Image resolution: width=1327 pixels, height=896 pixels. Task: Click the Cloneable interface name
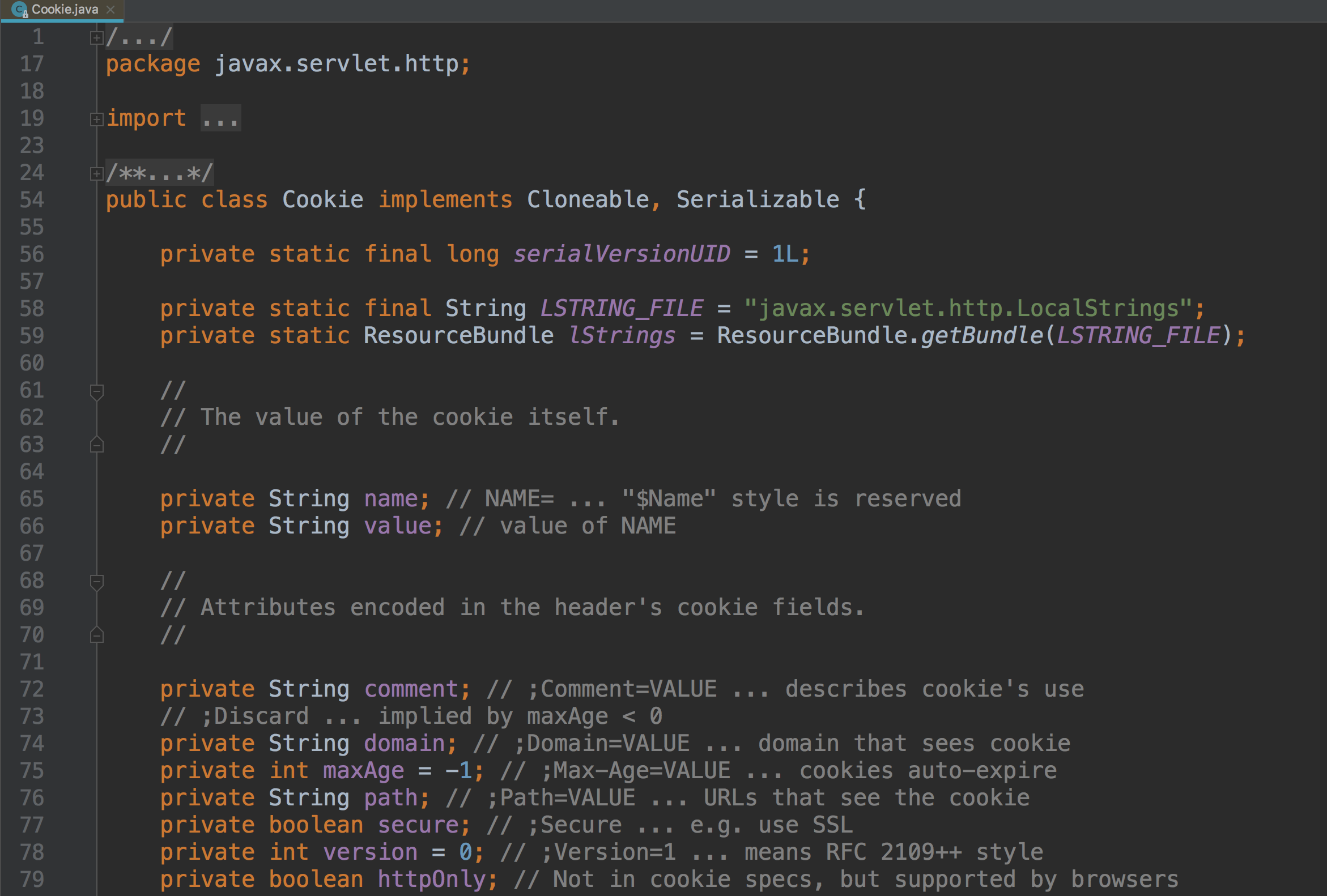(588, 200)
